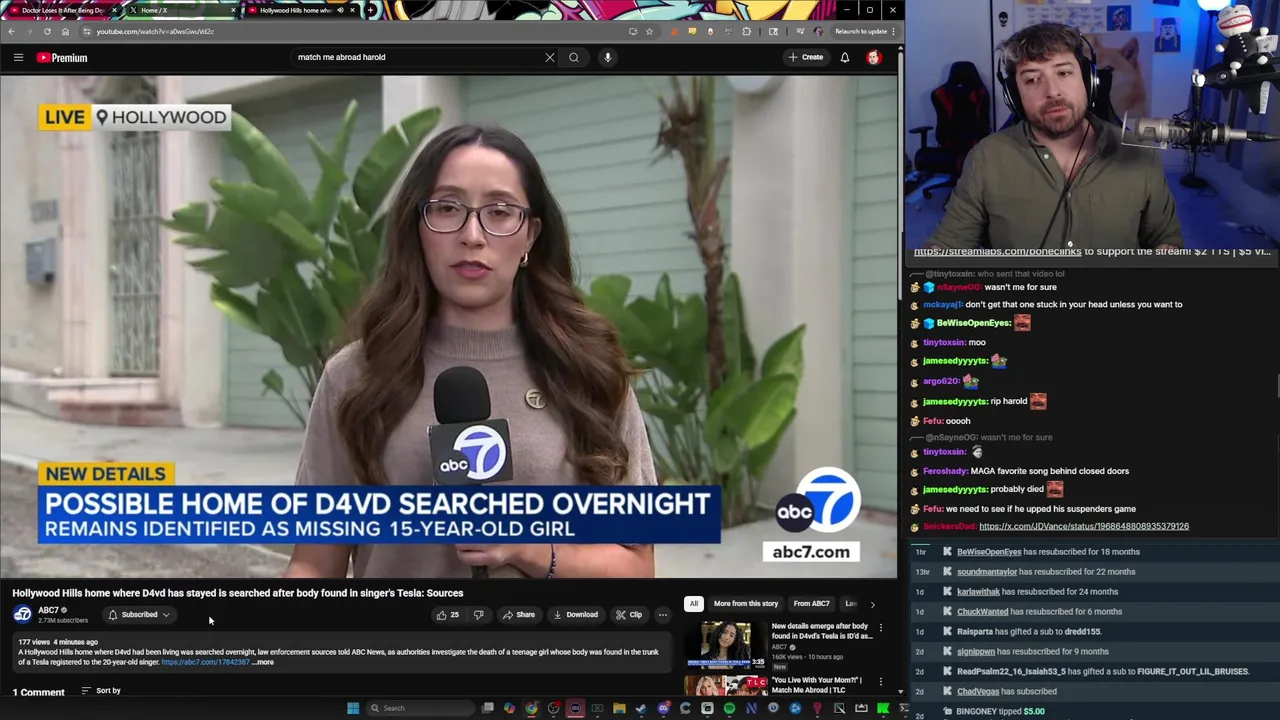Select the From ABC7 chip
Screen dimensions: 1280x720
tap(811, 604)
